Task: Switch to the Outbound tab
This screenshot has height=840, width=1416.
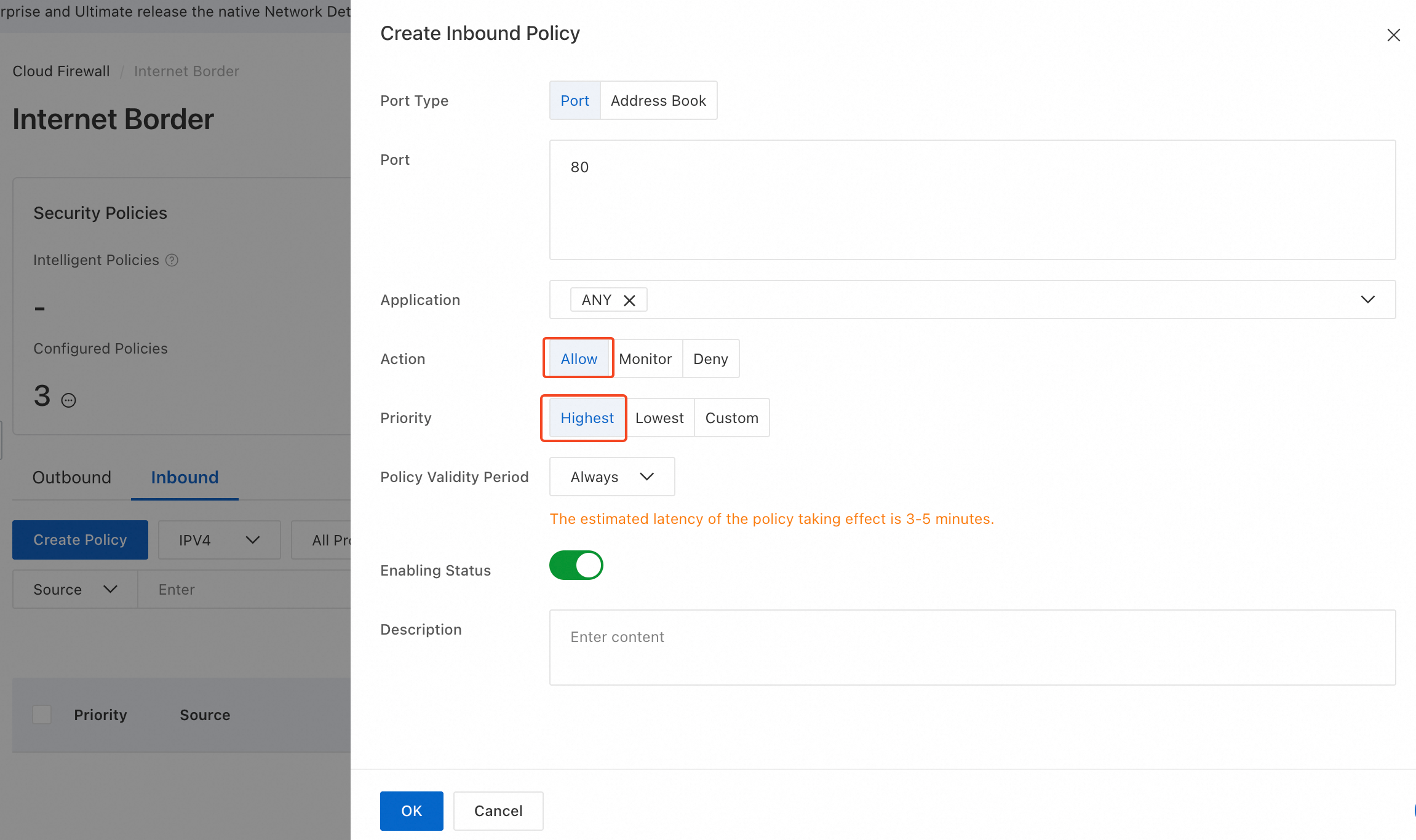Action: 71,477
